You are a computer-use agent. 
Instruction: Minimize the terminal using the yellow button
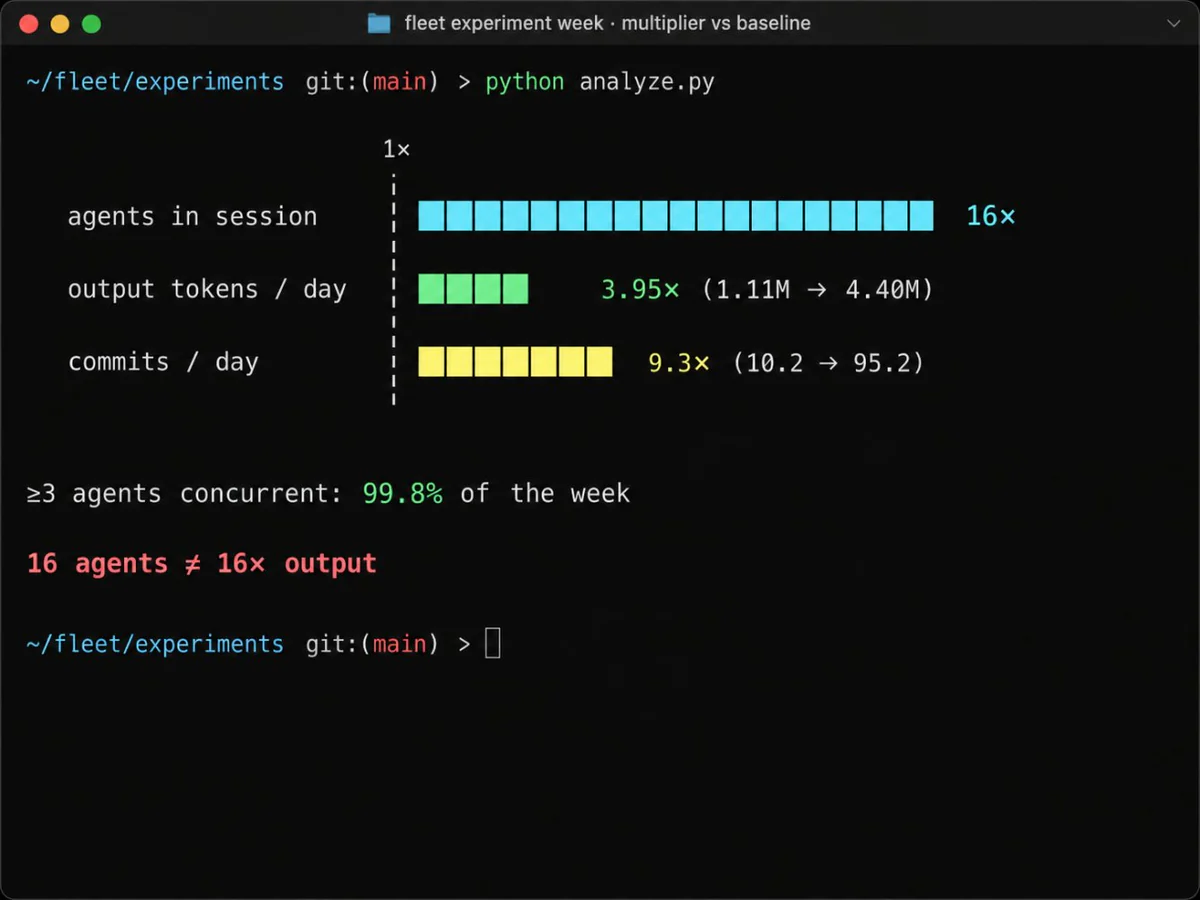(x=60, y=23)
